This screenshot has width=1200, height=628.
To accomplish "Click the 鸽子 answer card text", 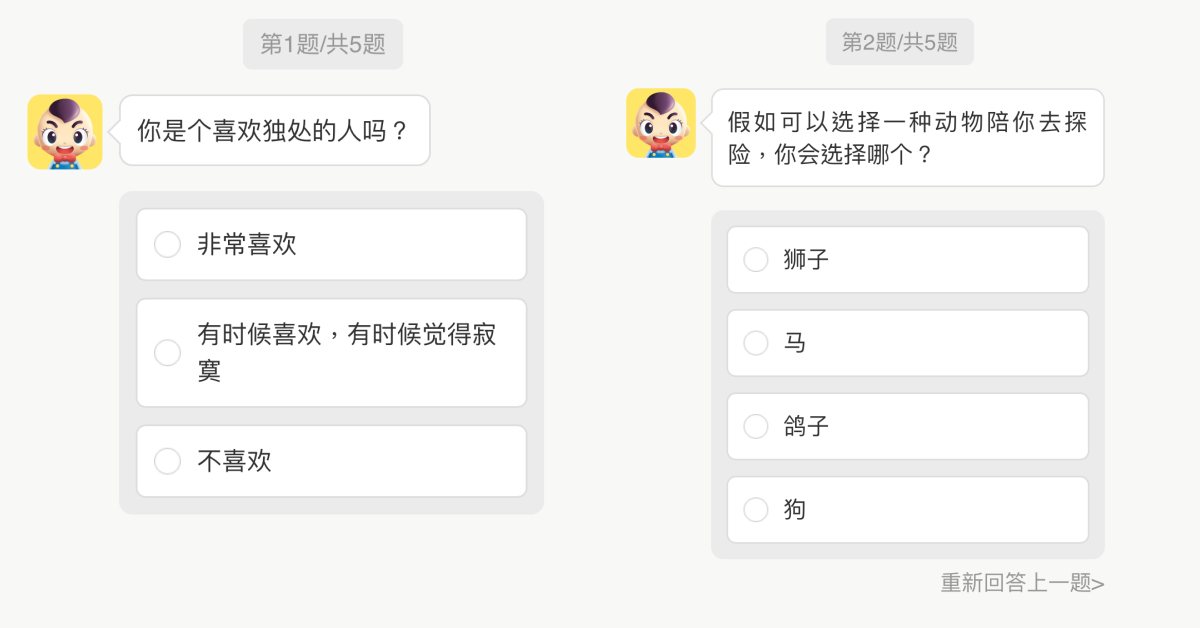I will click(x=807, y=427).
